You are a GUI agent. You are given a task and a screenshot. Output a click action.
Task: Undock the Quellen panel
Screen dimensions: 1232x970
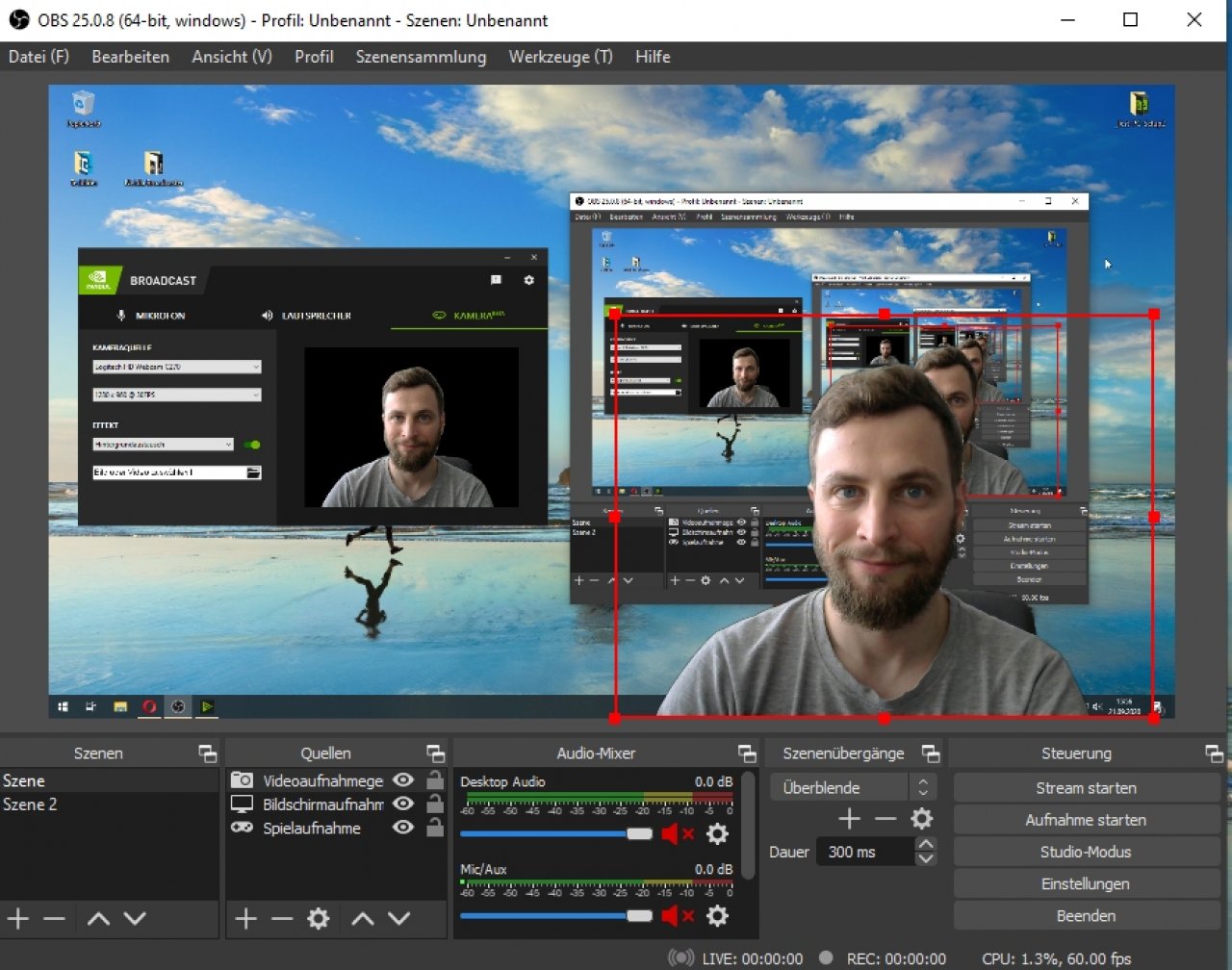coord(435,753)
